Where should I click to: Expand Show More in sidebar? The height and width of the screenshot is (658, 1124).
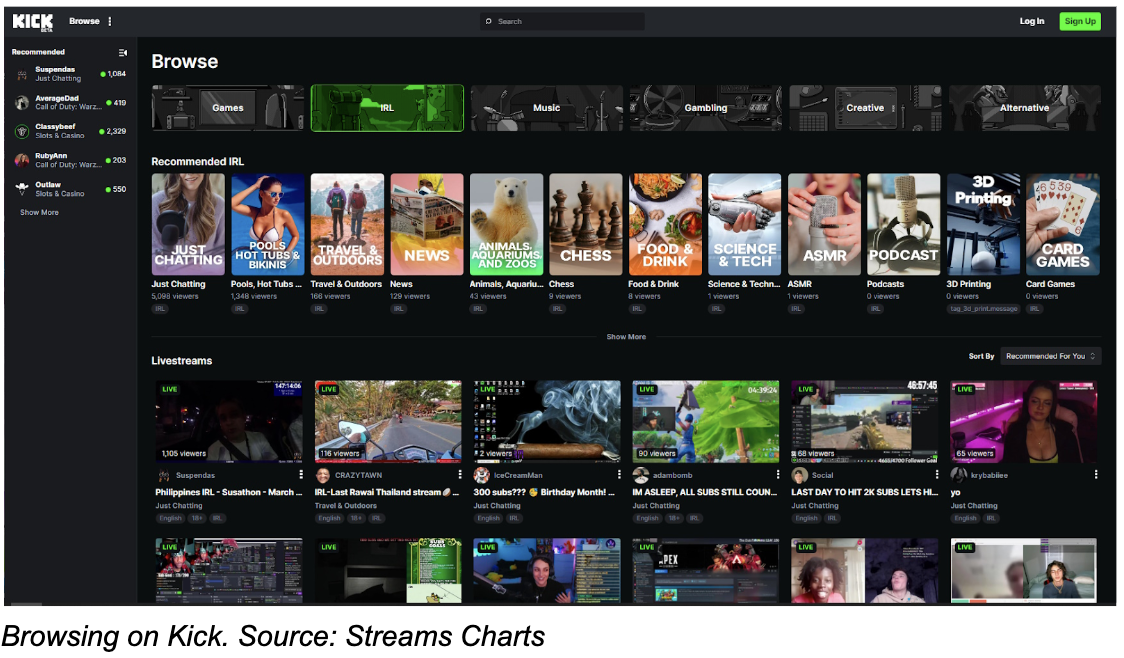tap(39, 213)
